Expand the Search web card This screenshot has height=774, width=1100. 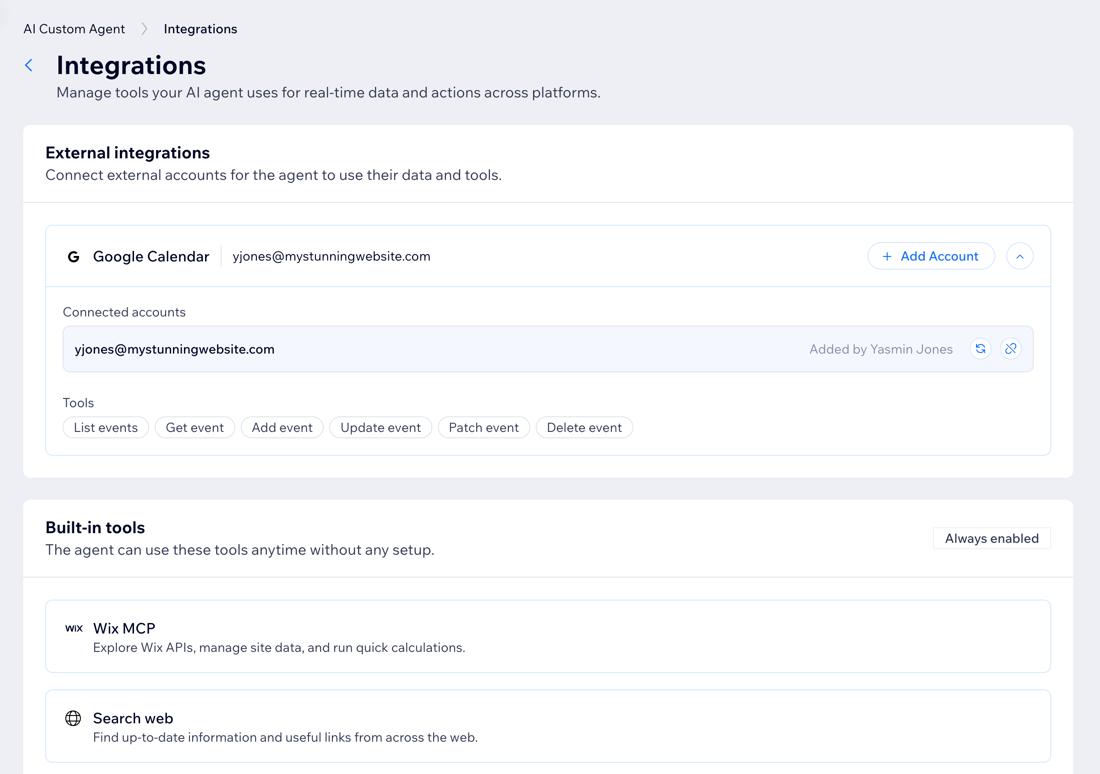(546, 726)
